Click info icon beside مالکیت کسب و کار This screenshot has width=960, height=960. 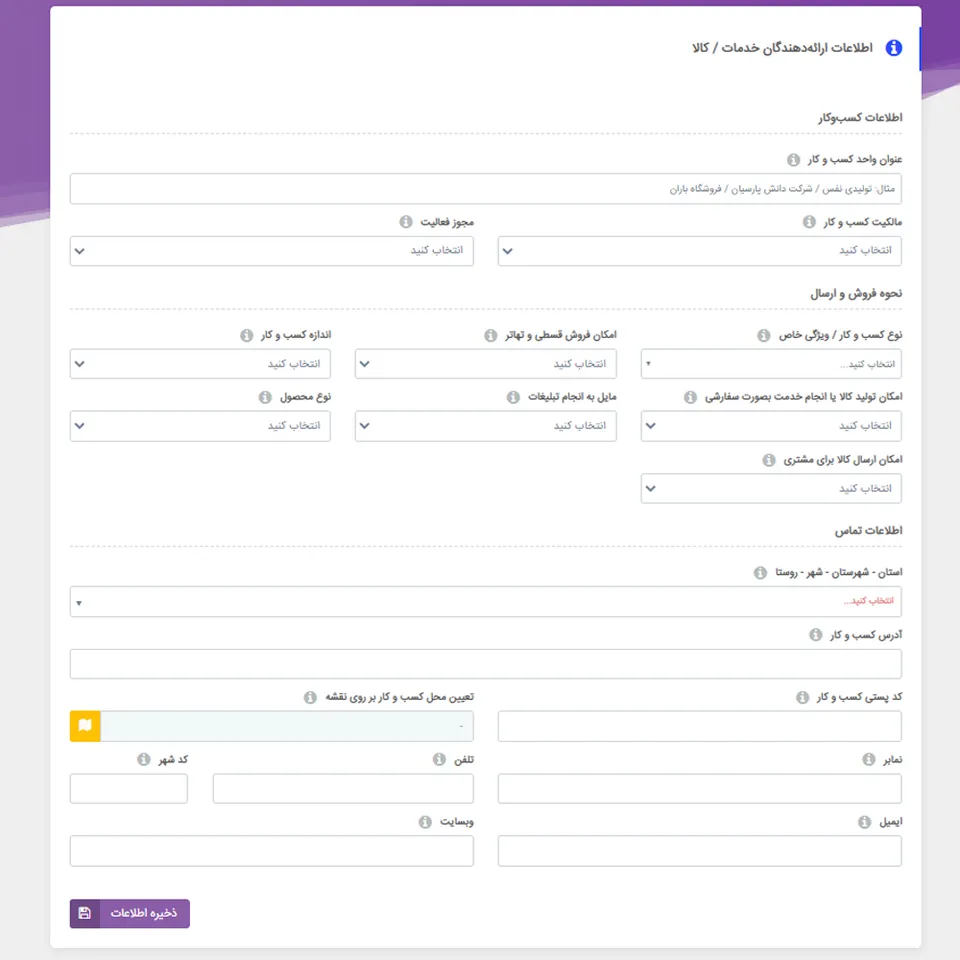pos(809,222)
